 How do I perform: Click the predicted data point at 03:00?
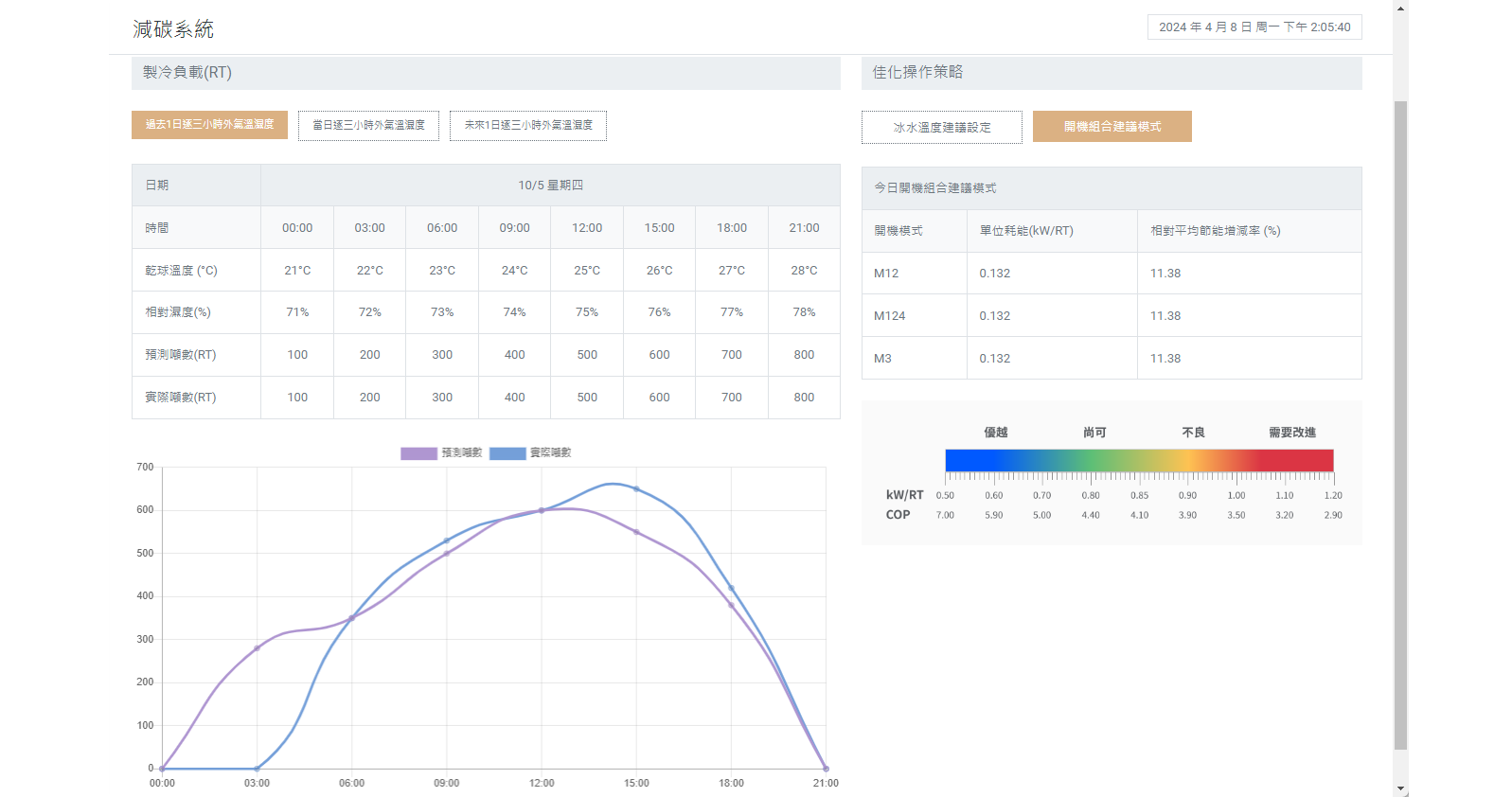click(257, 648)
